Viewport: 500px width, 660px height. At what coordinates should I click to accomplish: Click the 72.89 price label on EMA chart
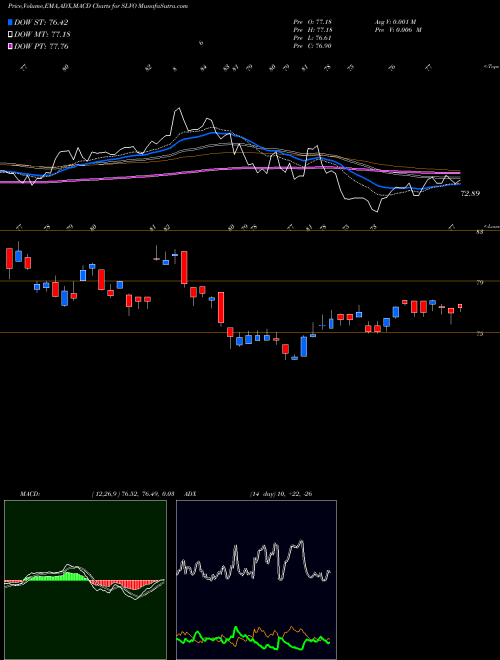[470, 194]
